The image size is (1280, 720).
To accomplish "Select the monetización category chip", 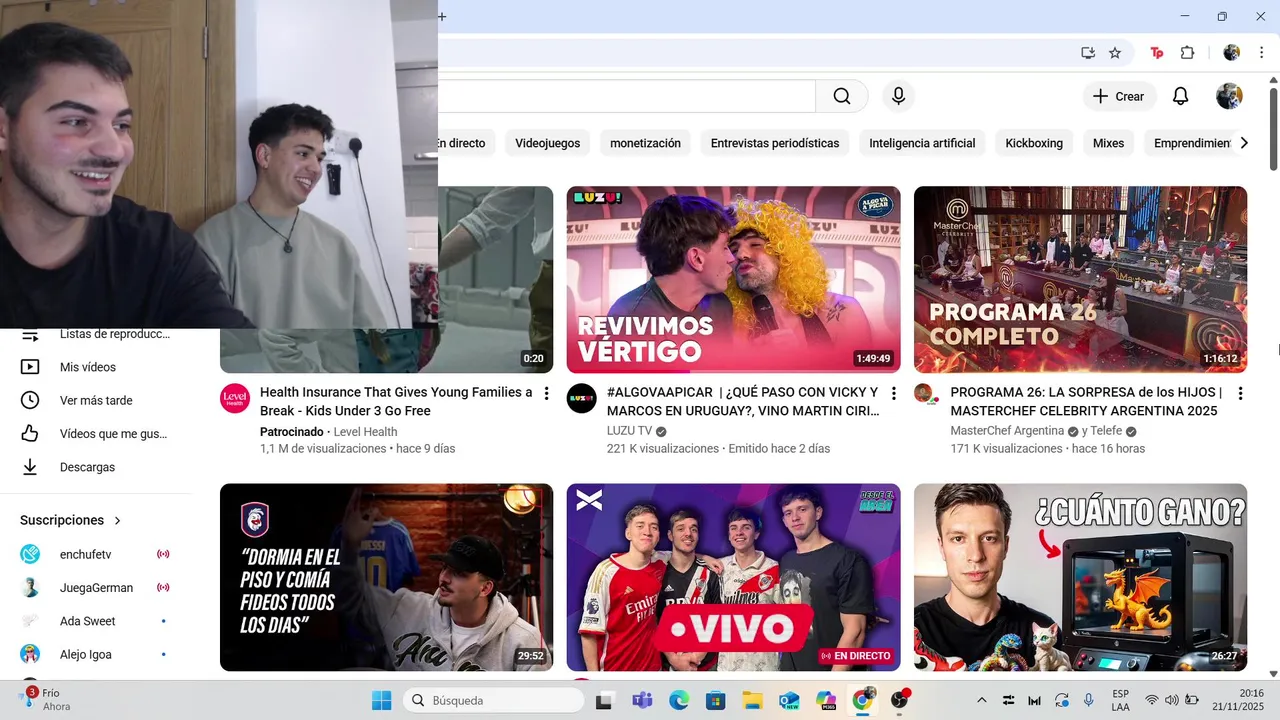I will (645, 143).
